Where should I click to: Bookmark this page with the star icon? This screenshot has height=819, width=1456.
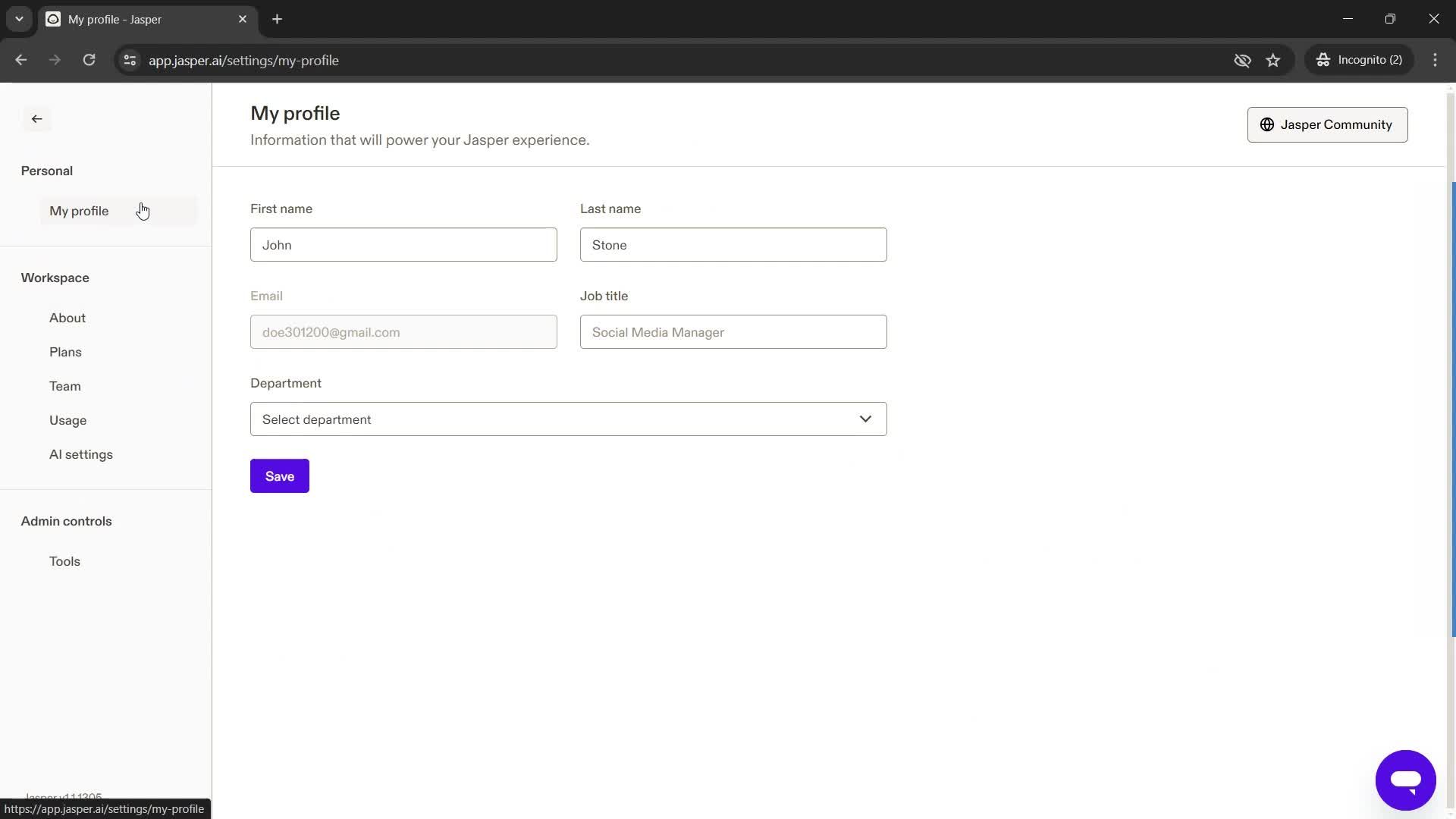coord(1272,60)
